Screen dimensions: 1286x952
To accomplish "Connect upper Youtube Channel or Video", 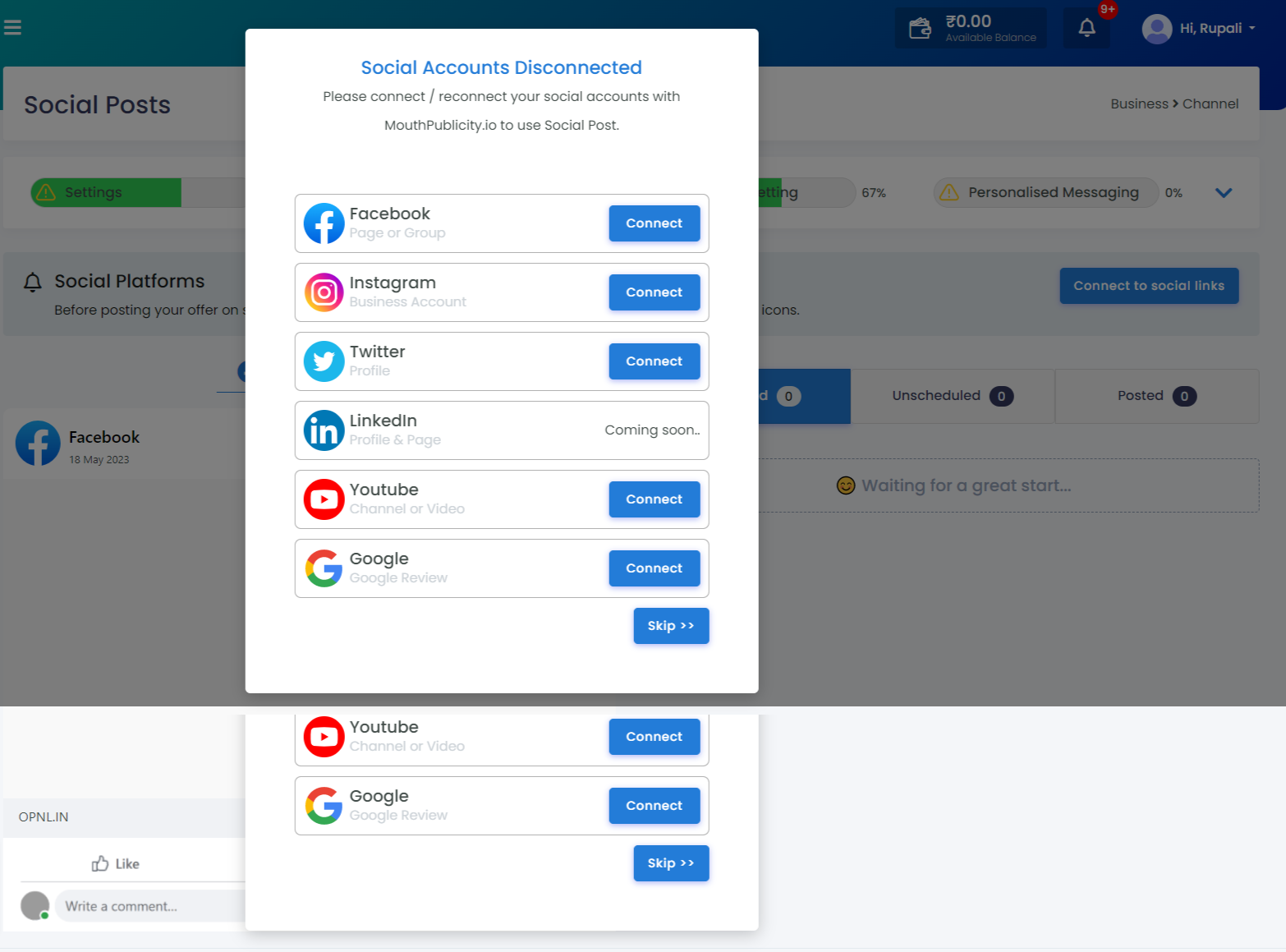I will pos(654,499).
